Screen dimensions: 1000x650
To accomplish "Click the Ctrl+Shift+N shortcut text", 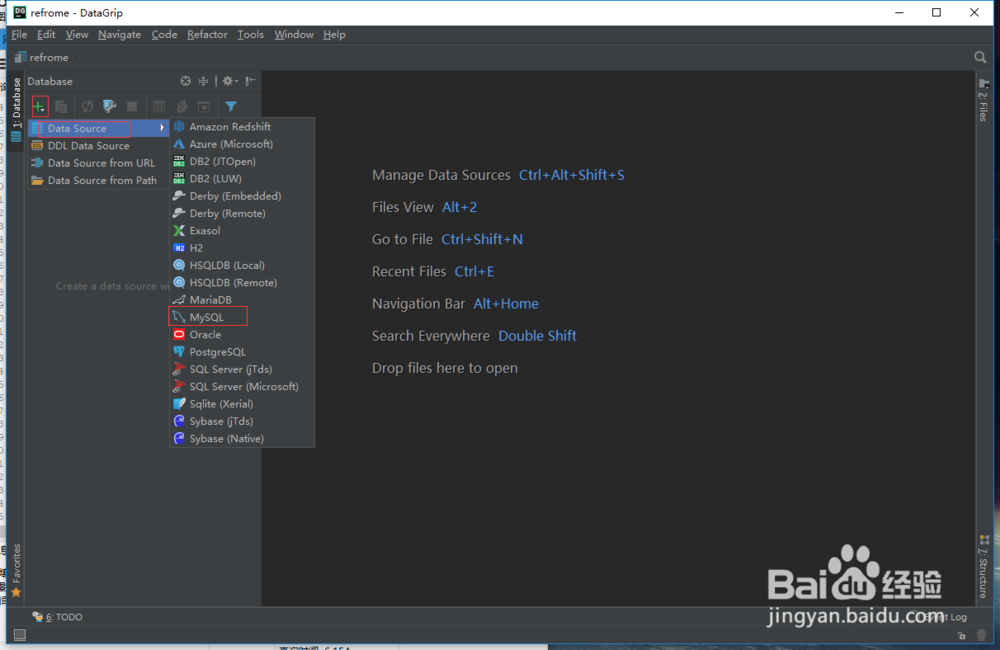I will pyautogui.click(x=482, y=239).
